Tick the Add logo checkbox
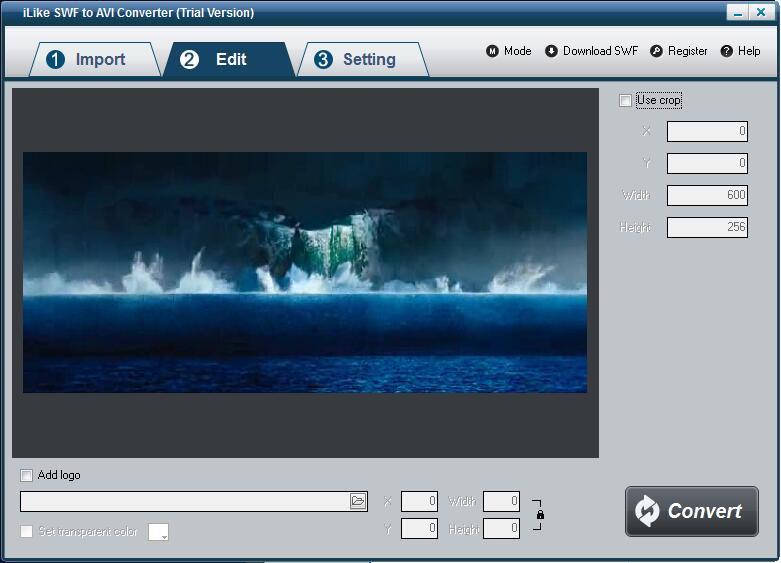The width and height of the screenshot is (781, 563). point(26,475)
